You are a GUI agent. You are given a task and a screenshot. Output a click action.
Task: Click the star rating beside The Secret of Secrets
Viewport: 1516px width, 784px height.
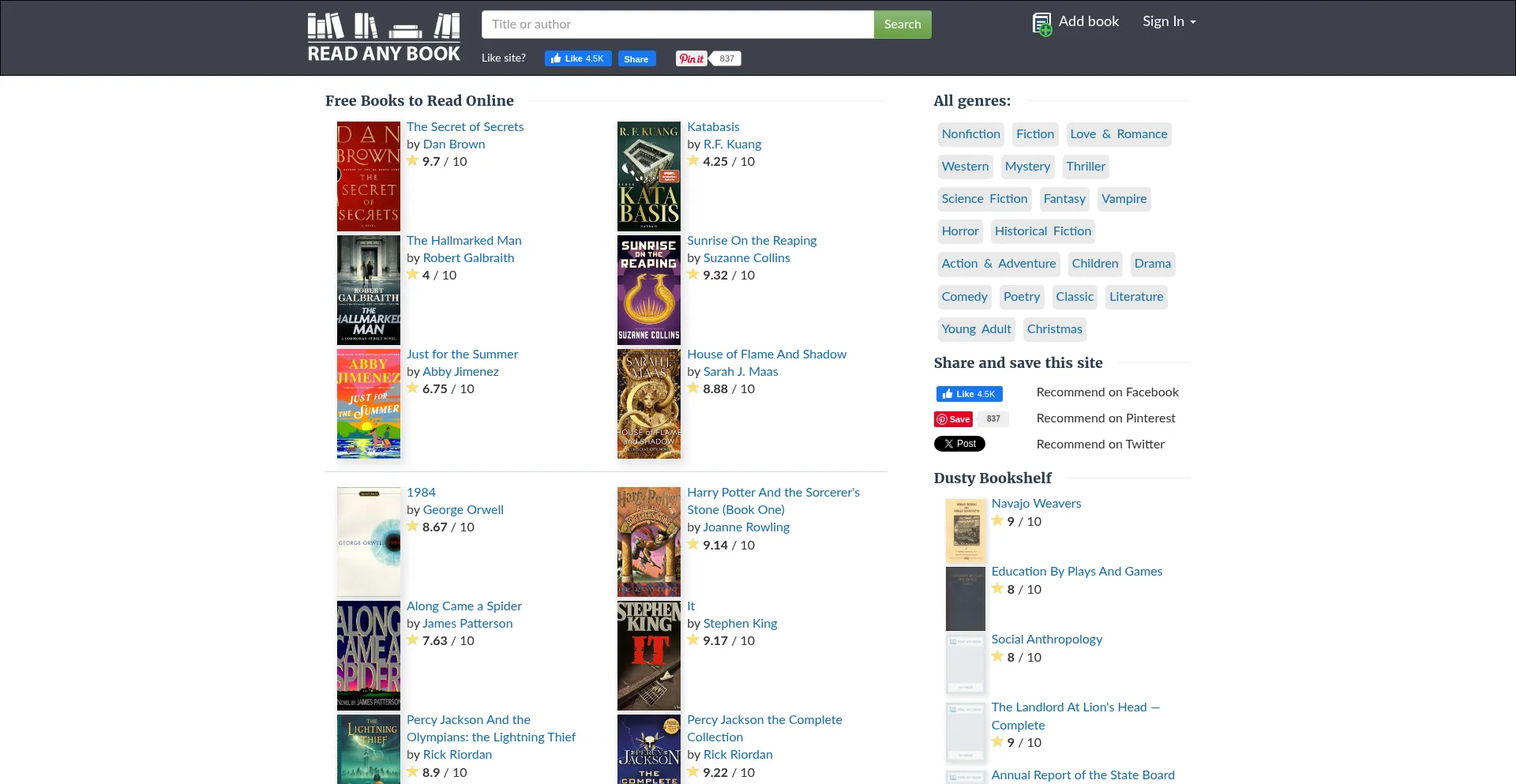tap(413, 160)
